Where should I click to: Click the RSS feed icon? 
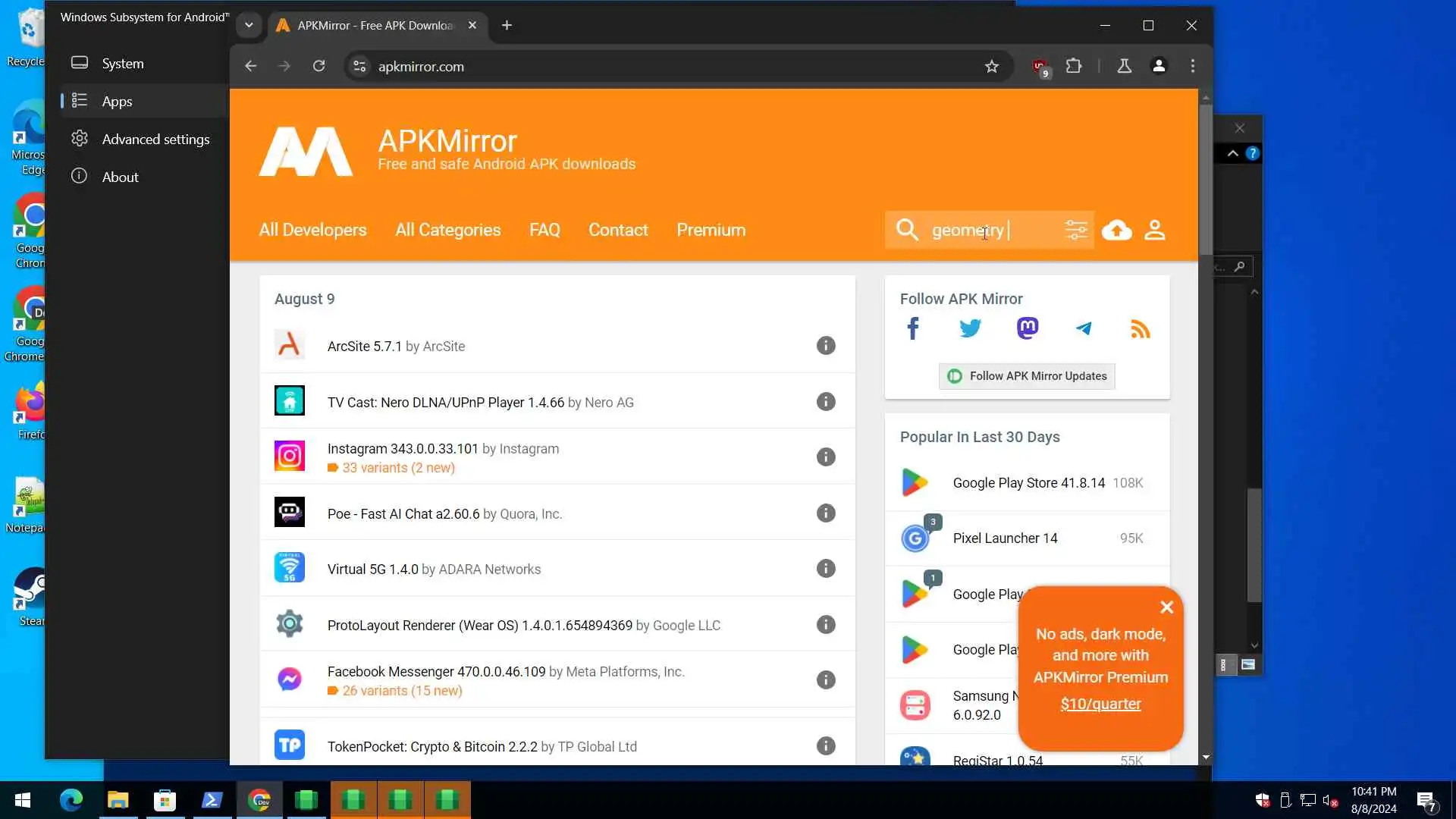(1140, 328)
